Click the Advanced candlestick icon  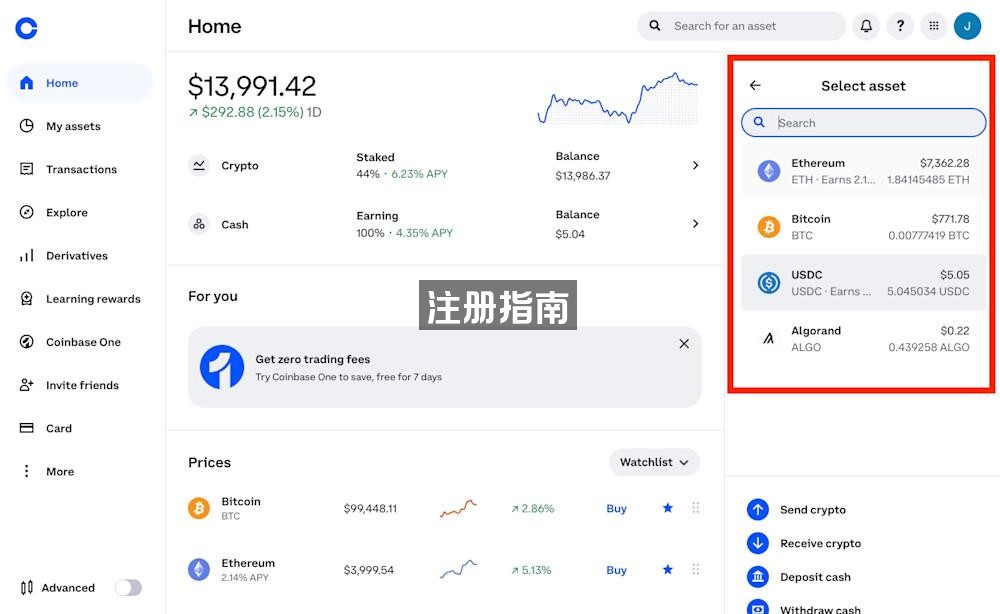click(26, 587)
